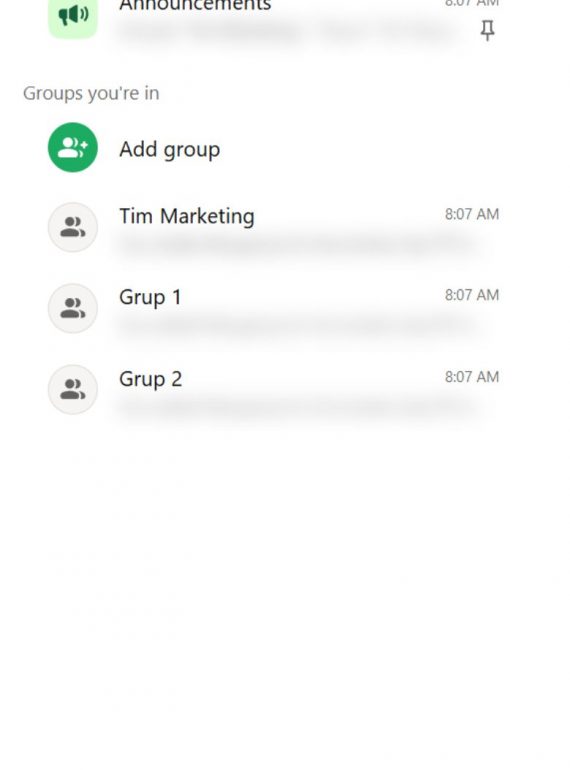Click the blurred Tim Marketing message preview

(297, 244)
